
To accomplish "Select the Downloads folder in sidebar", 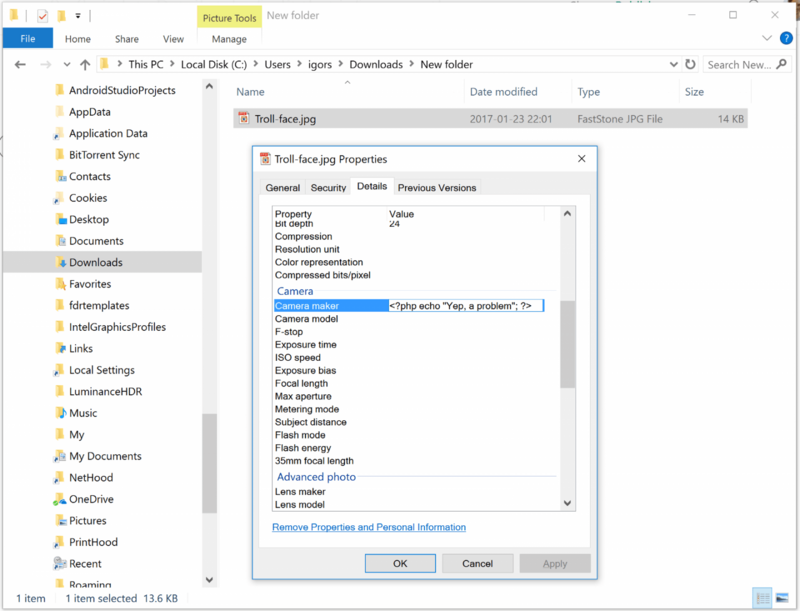I will (x=94, y=261).
